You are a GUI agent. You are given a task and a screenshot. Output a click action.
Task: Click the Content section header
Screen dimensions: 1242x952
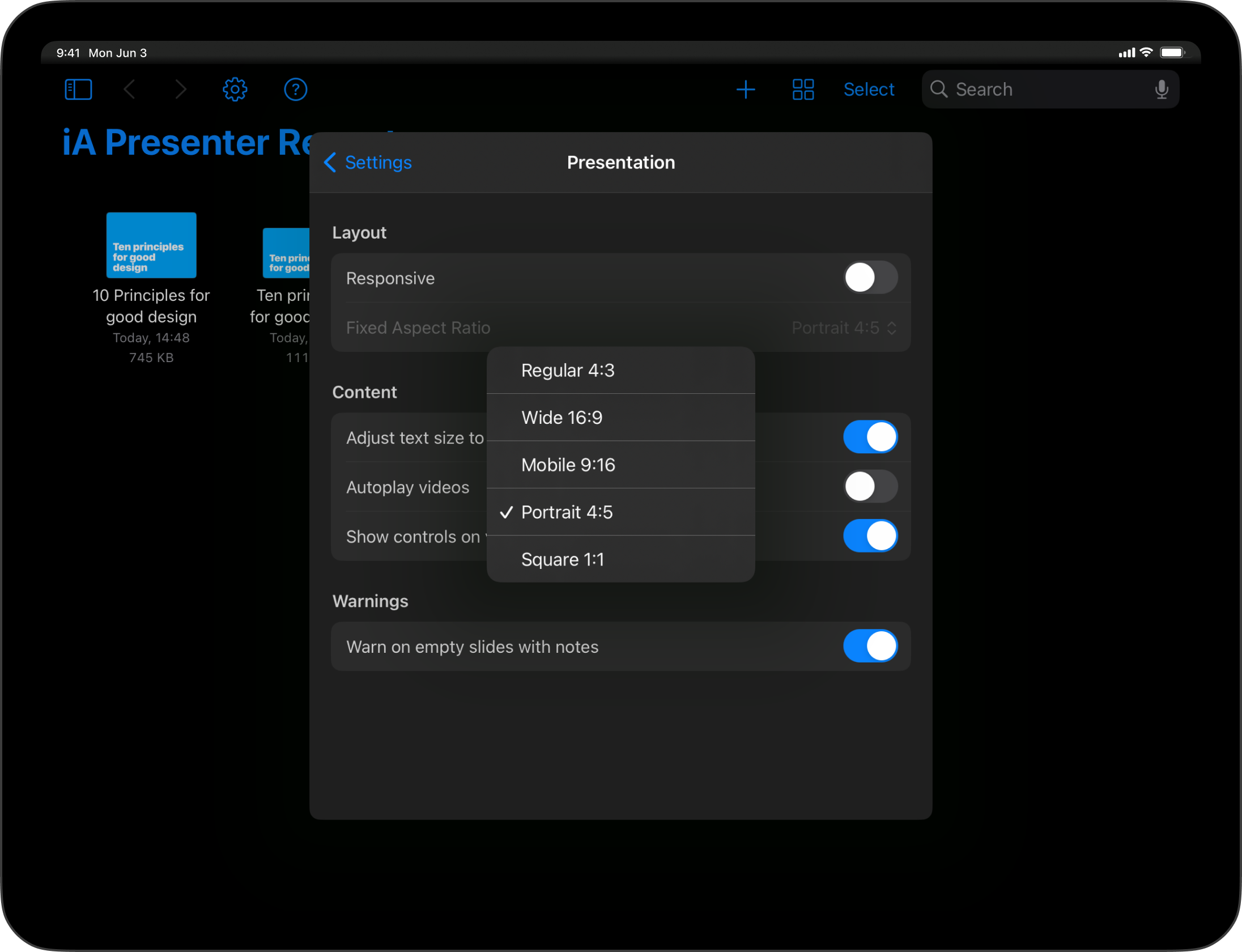tap(364, 392)
